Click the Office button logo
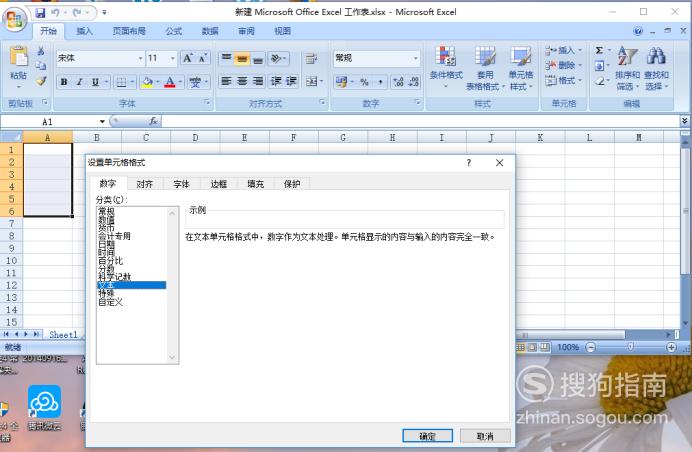Screen dimensions: 692x452 15,19
